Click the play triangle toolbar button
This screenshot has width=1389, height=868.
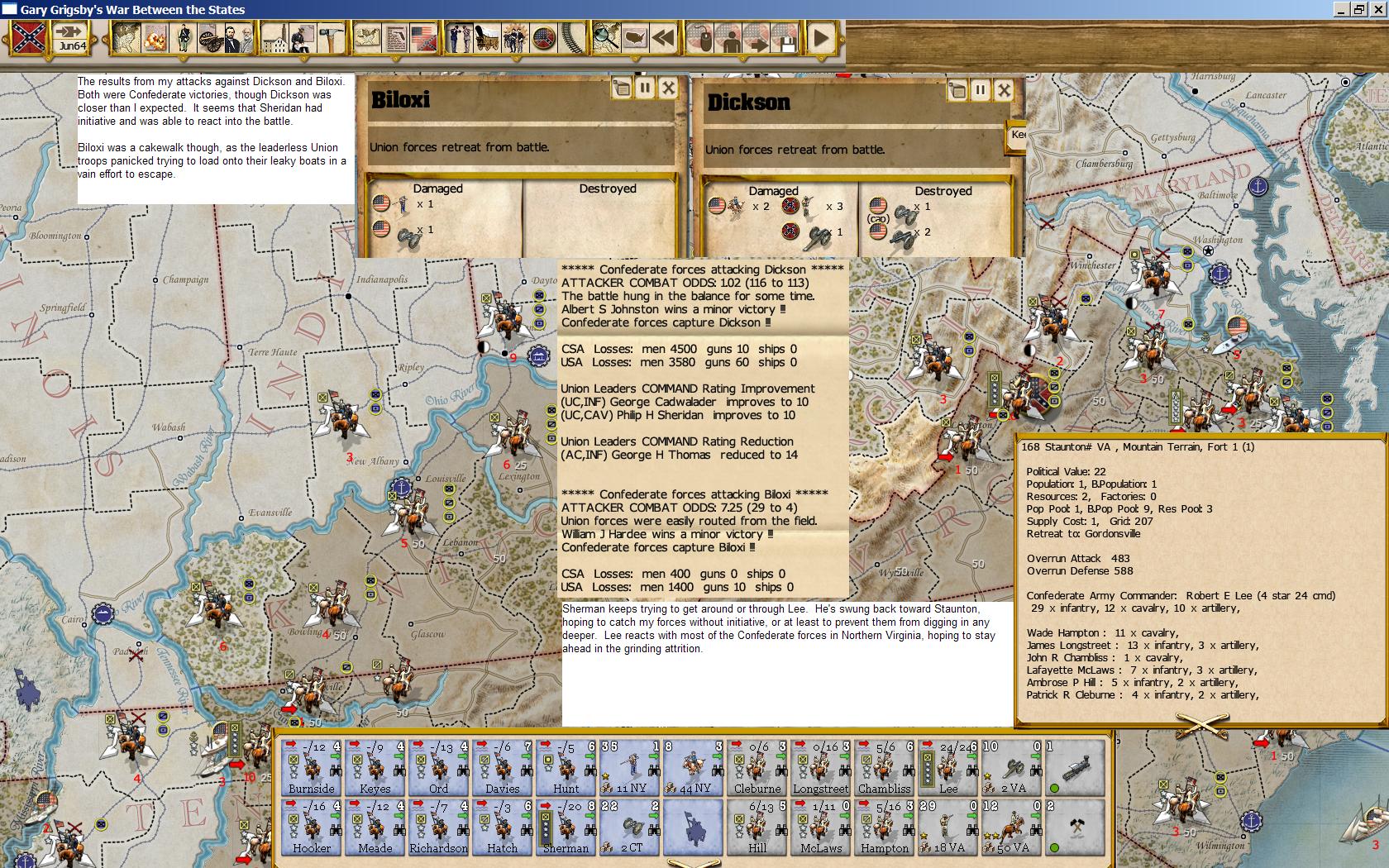click(x=820, y=38)
